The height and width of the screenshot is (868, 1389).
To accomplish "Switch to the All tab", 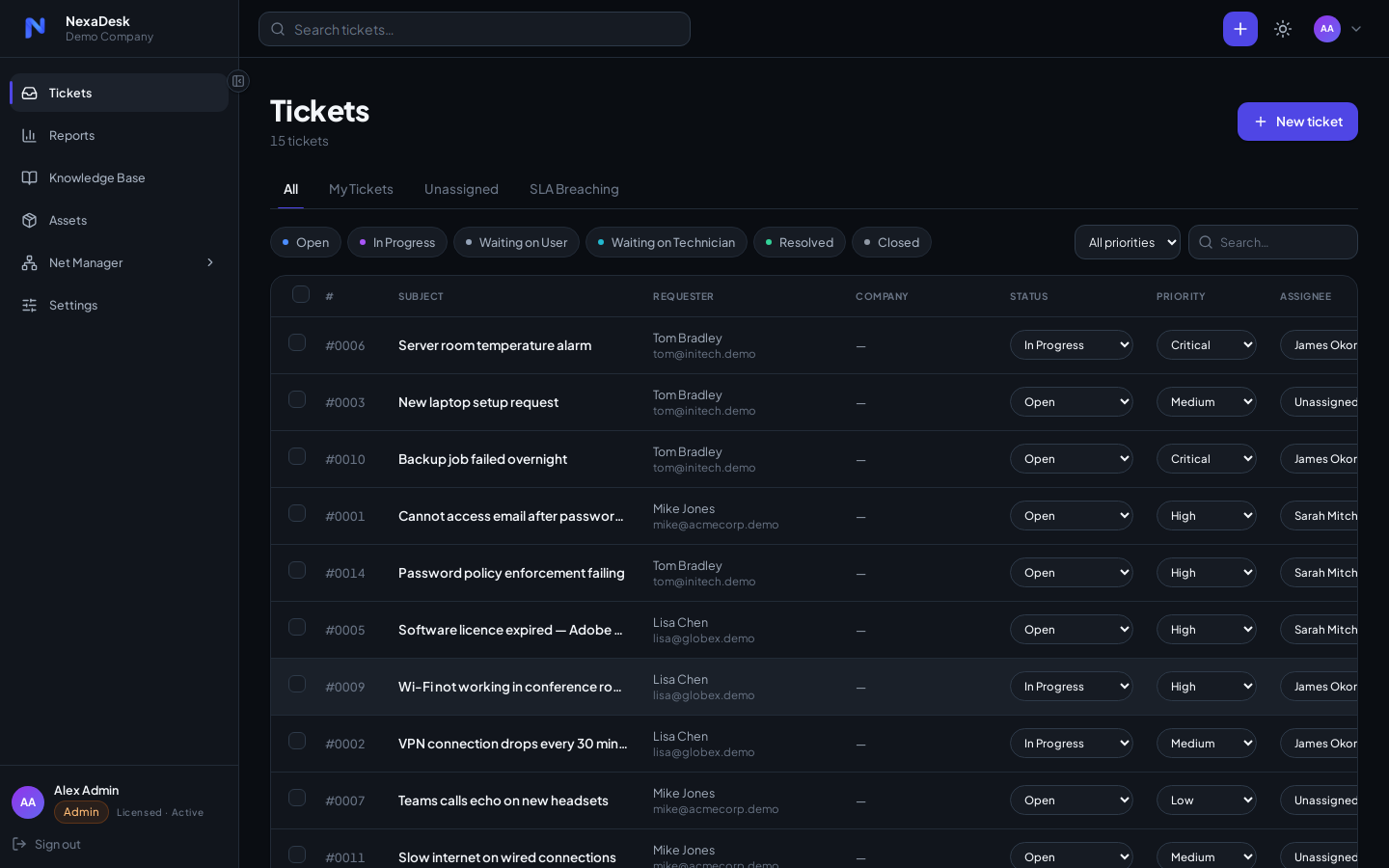I will pos(290,189).
